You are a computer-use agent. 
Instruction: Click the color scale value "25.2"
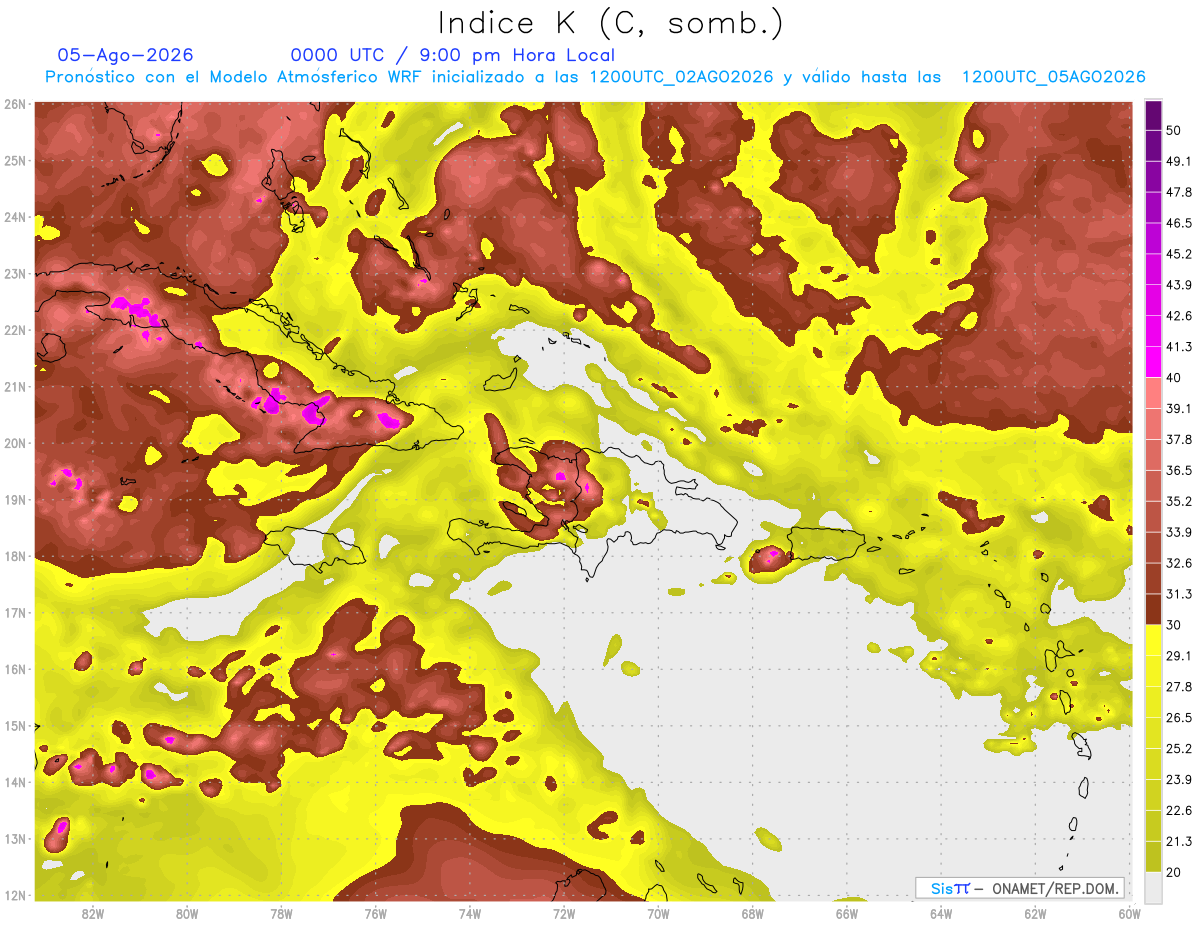tap(1179, 749)
